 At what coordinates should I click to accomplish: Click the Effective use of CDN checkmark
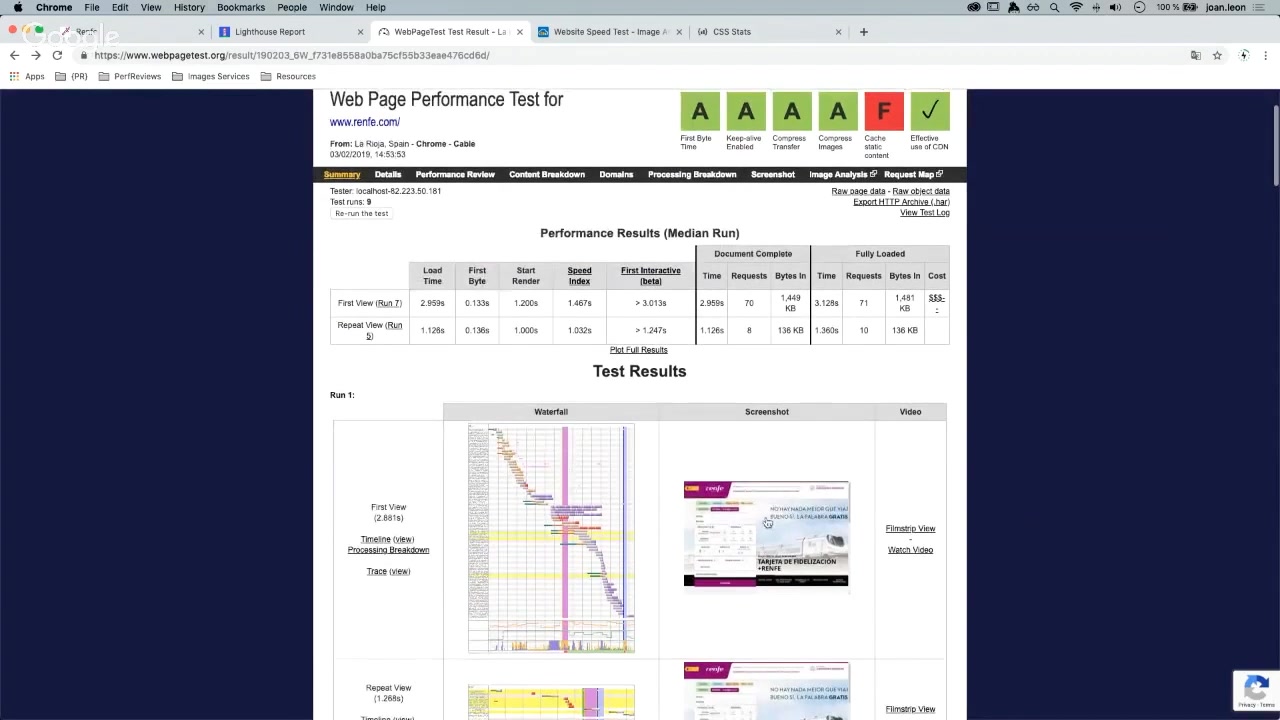pyautogui.click(x=930, y=111)
